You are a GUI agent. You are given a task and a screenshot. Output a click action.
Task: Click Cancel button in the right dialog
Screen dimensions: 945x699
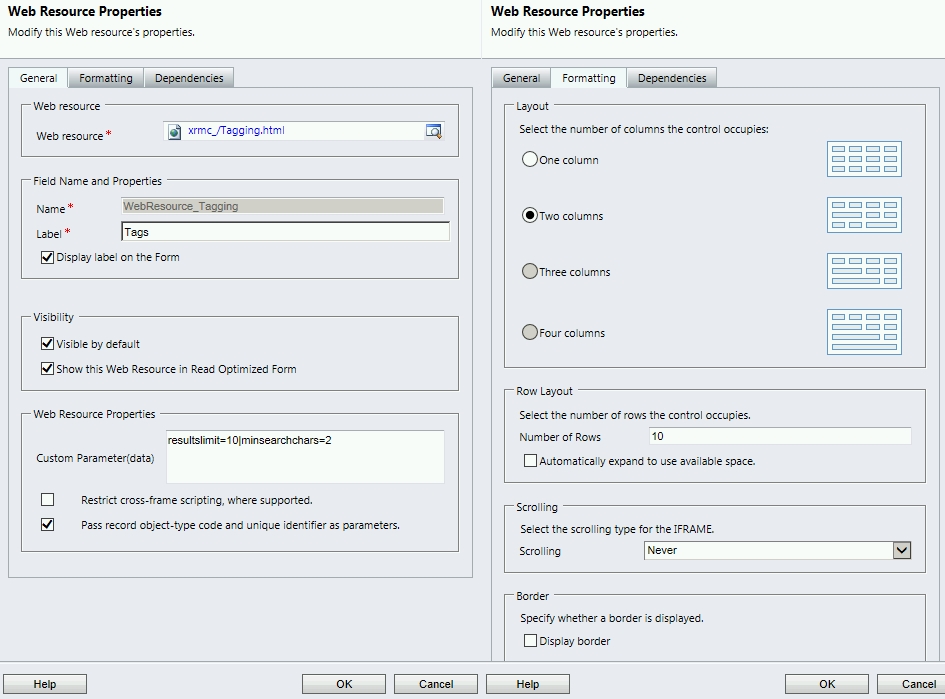point(918,684)
